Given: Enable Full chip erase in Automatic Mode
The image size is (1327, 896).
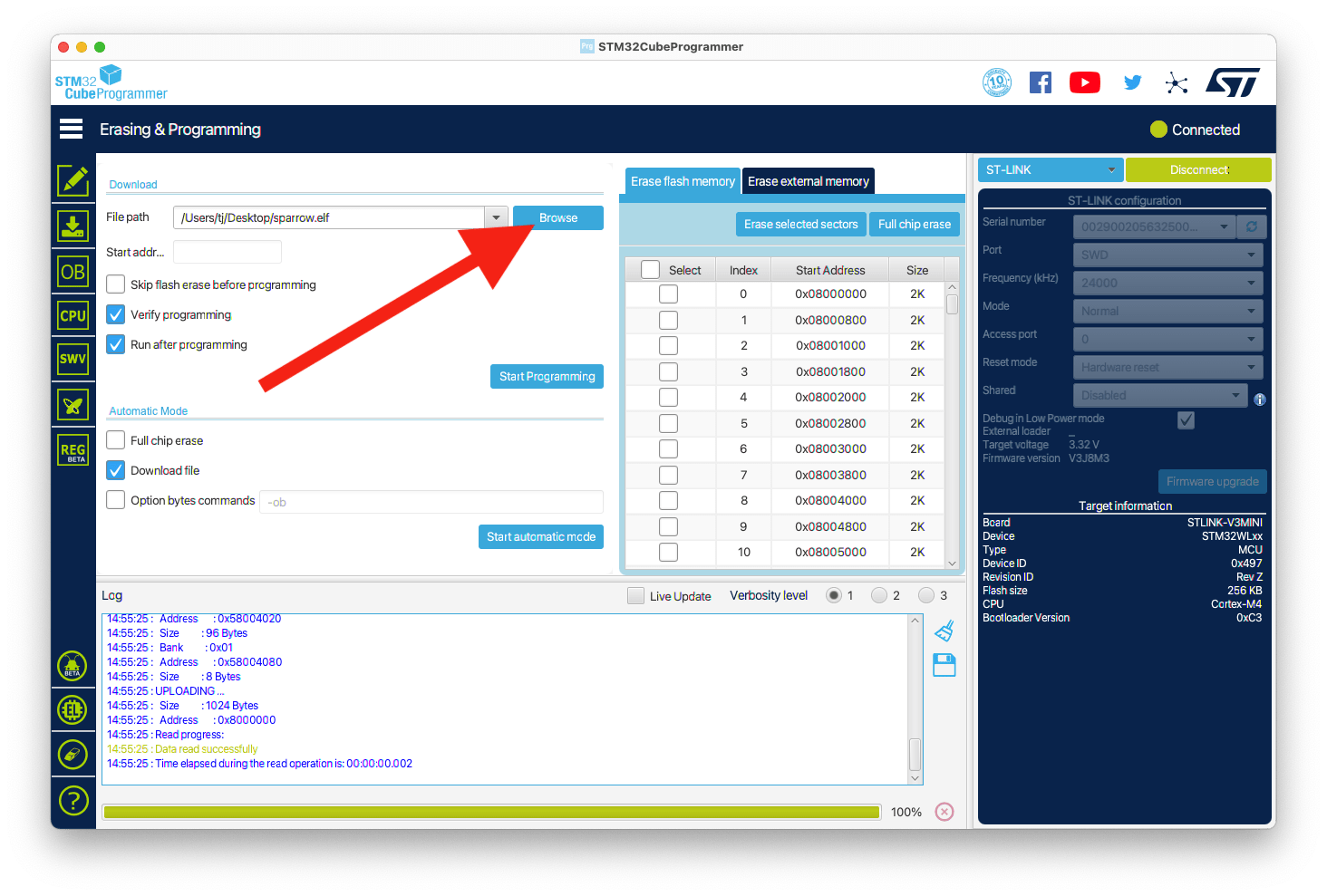Looking at the screenshot, I should point(115,440).
